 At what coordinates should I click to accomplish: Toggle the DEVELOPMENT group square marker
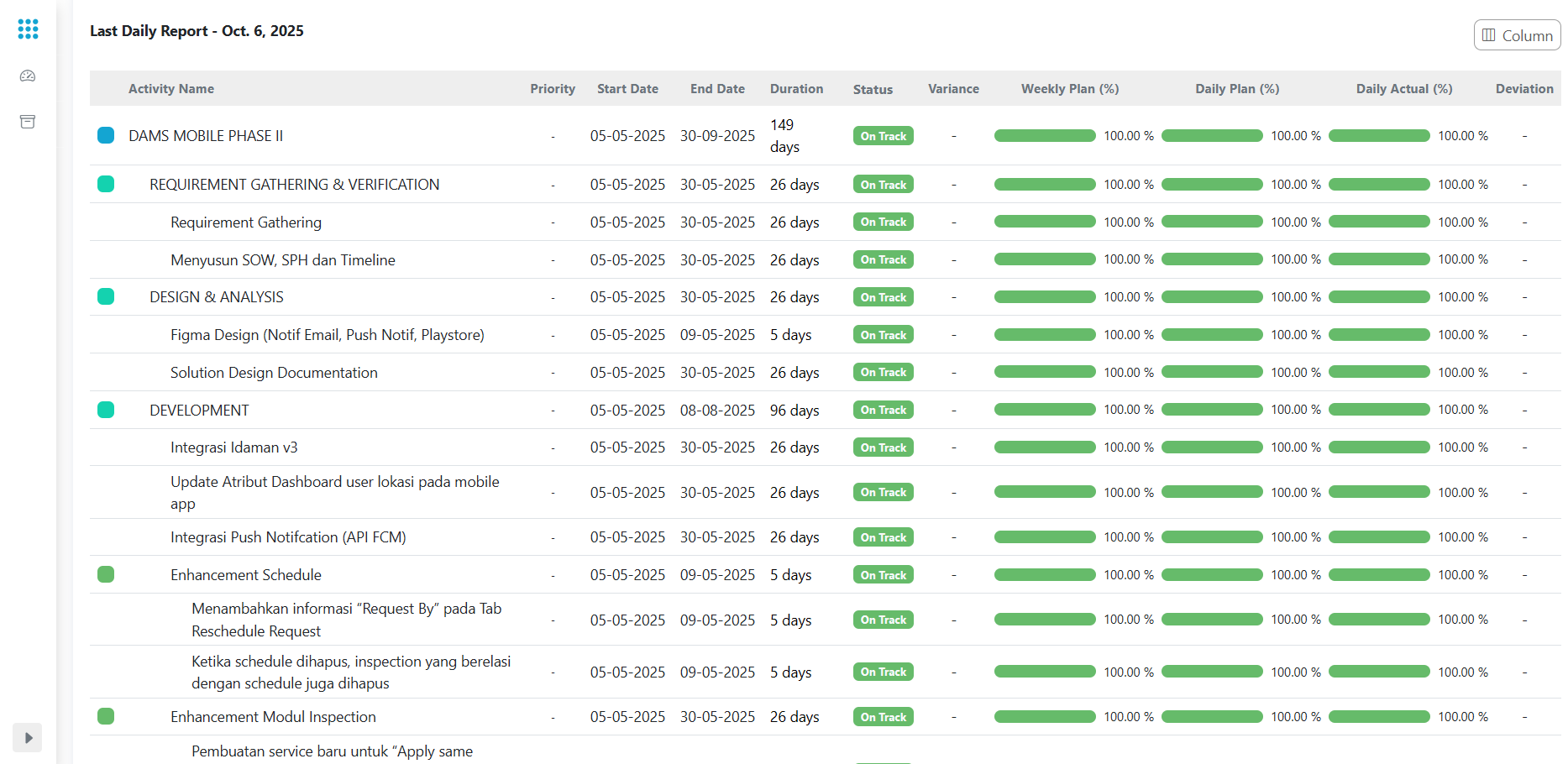click(106, 410)
